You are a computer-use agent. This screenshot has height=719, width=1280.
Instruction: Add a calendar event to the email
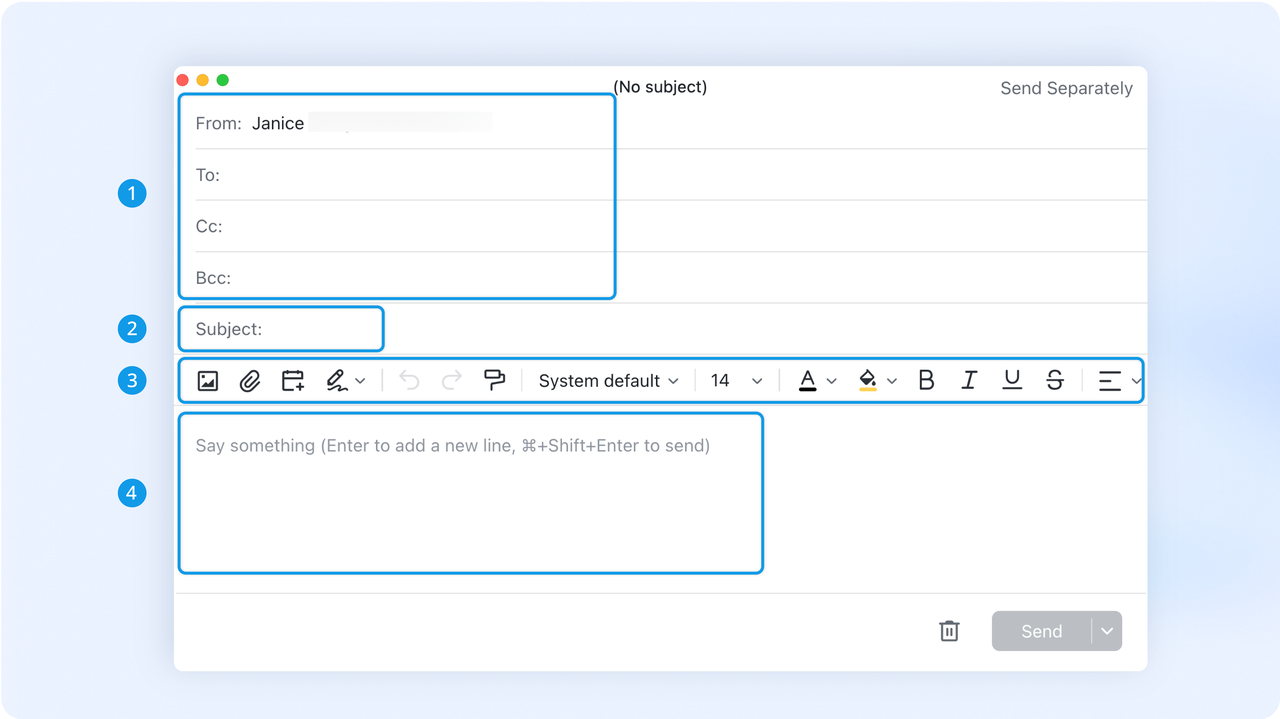coord(292,380)
